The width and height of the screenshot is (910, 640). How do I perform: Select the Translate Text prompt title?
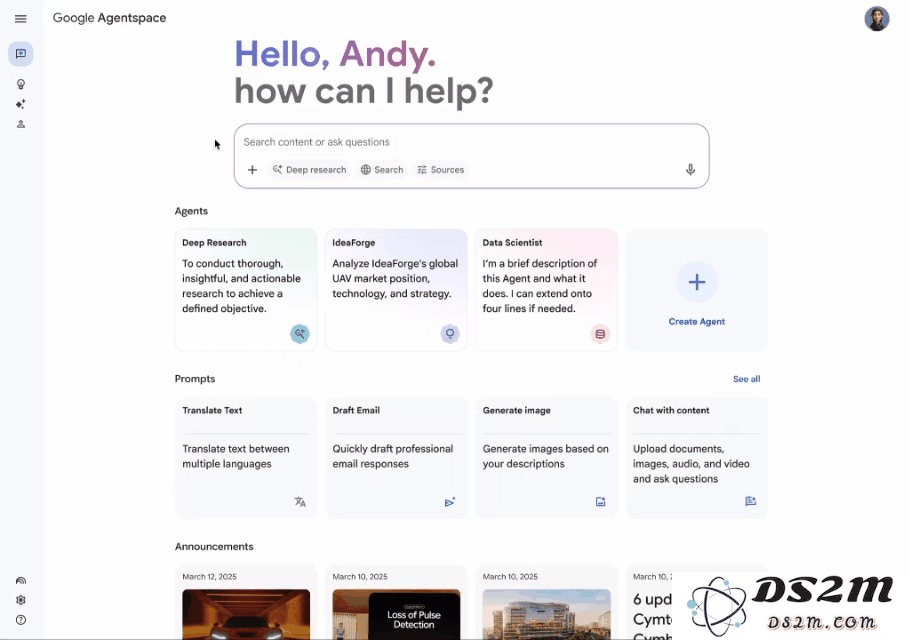point(212,410)
